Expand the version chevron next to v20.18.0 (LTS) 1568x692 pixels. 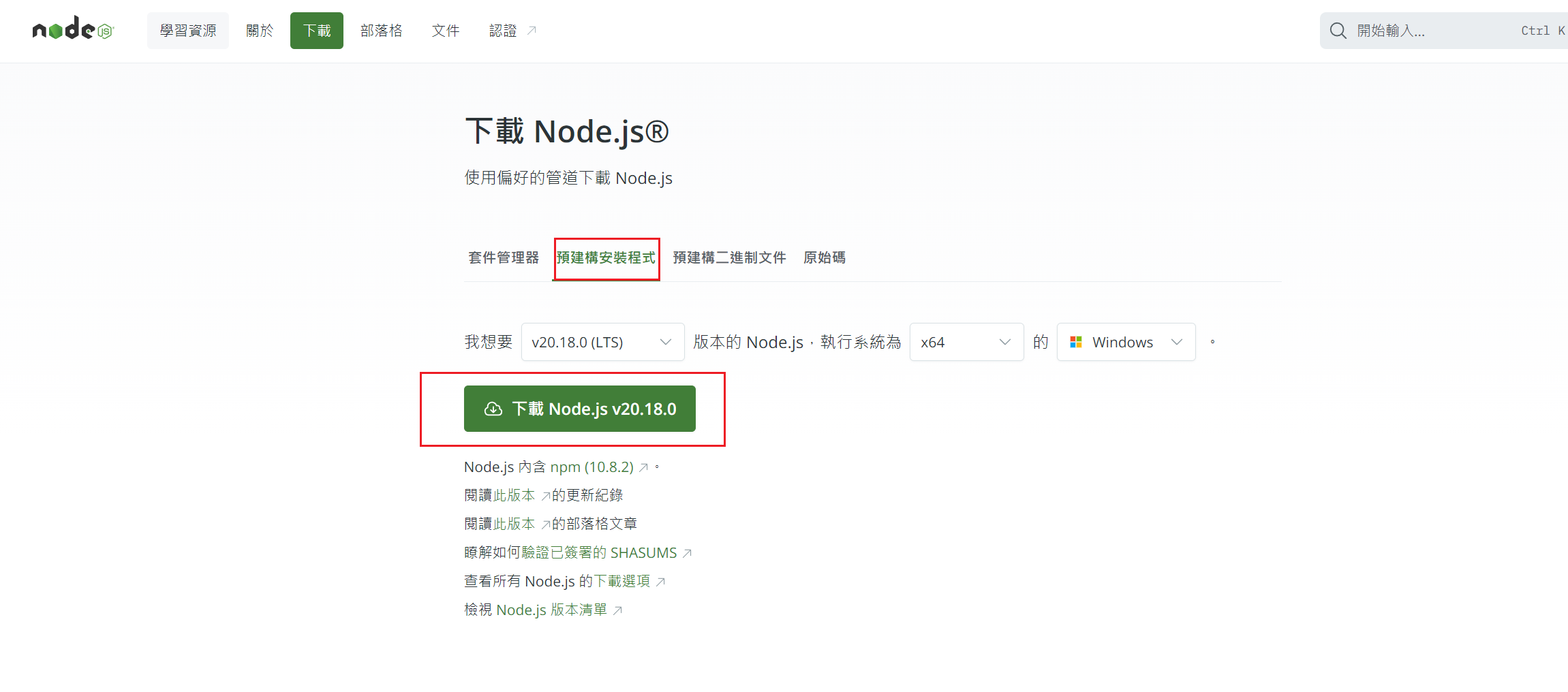[x=666, y=342]
